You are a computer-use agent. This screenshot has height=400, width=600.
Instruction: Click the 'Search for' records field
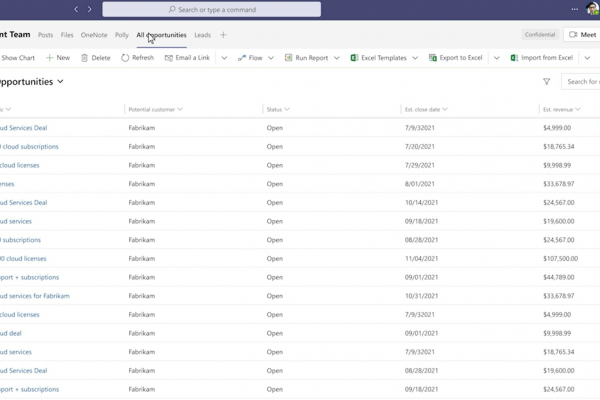coord(580,82)
